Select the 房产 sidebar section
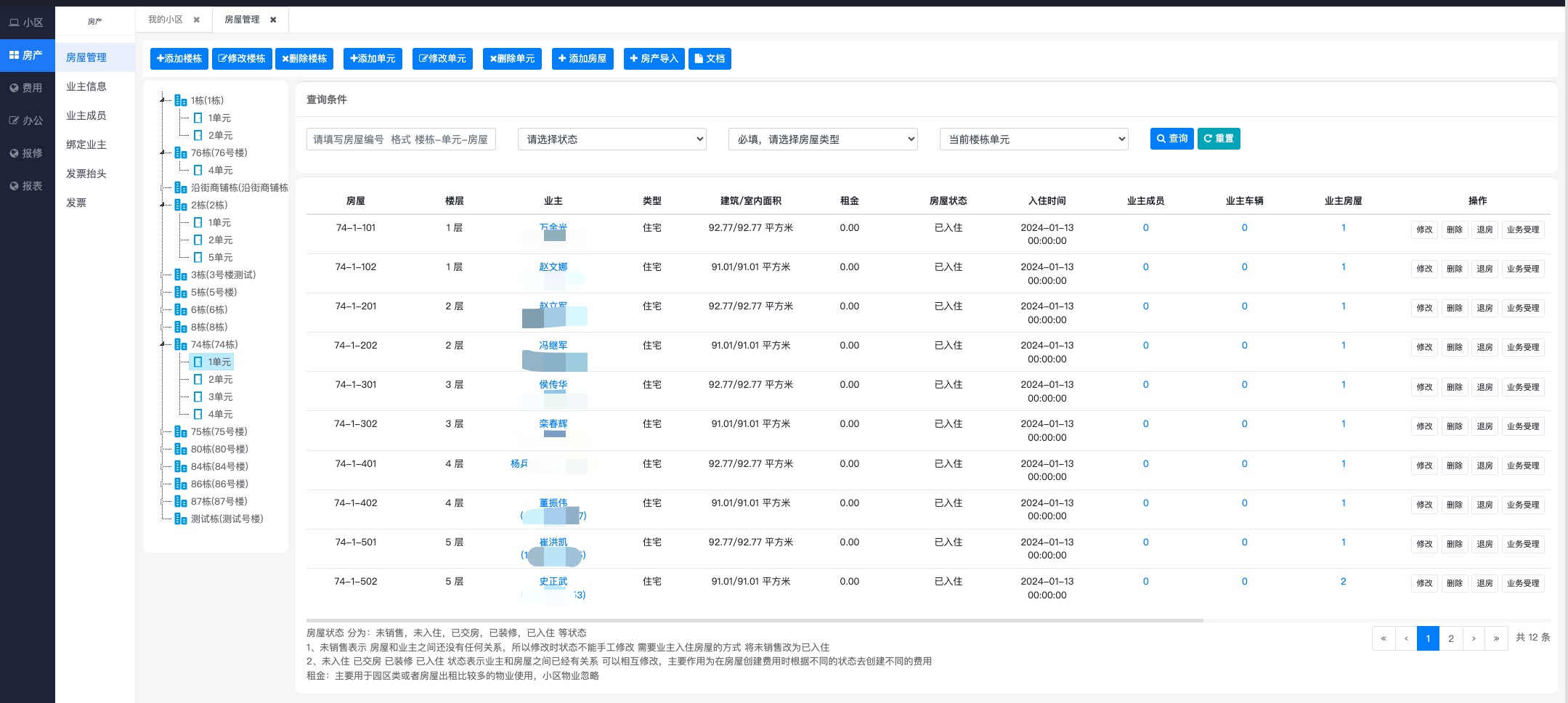This screenshot has height=703, width=1568. [x=27, y=55]
